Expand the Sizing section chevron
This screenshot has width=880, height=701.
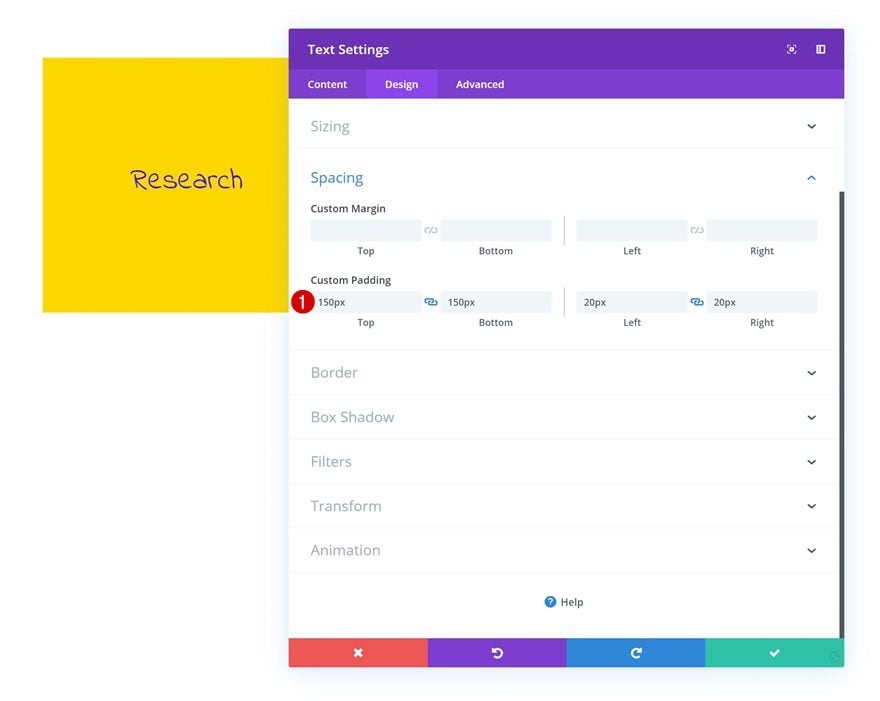pos(812,126)
